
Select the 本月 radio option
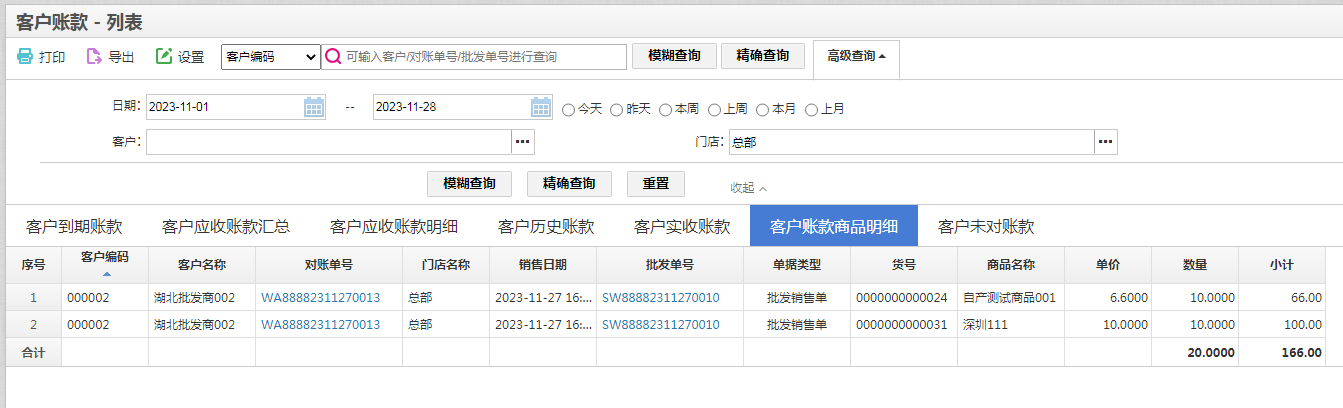click(762, 109)
